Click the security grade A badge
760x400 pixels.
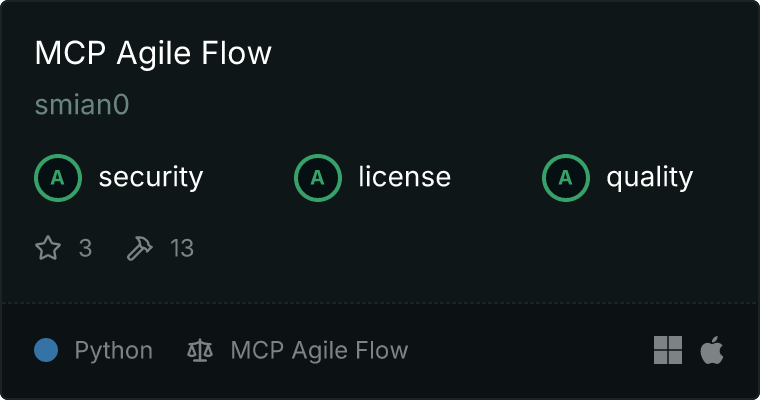[x=58, y=178]
